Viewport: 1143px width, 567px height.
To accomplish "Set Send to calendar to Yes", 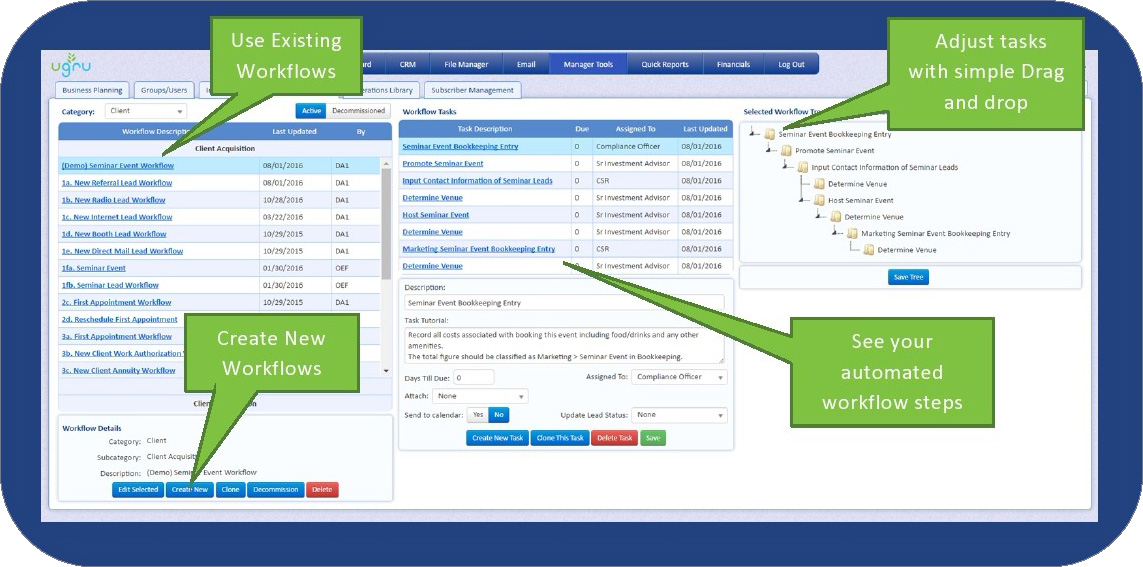I will click(477, 415).
